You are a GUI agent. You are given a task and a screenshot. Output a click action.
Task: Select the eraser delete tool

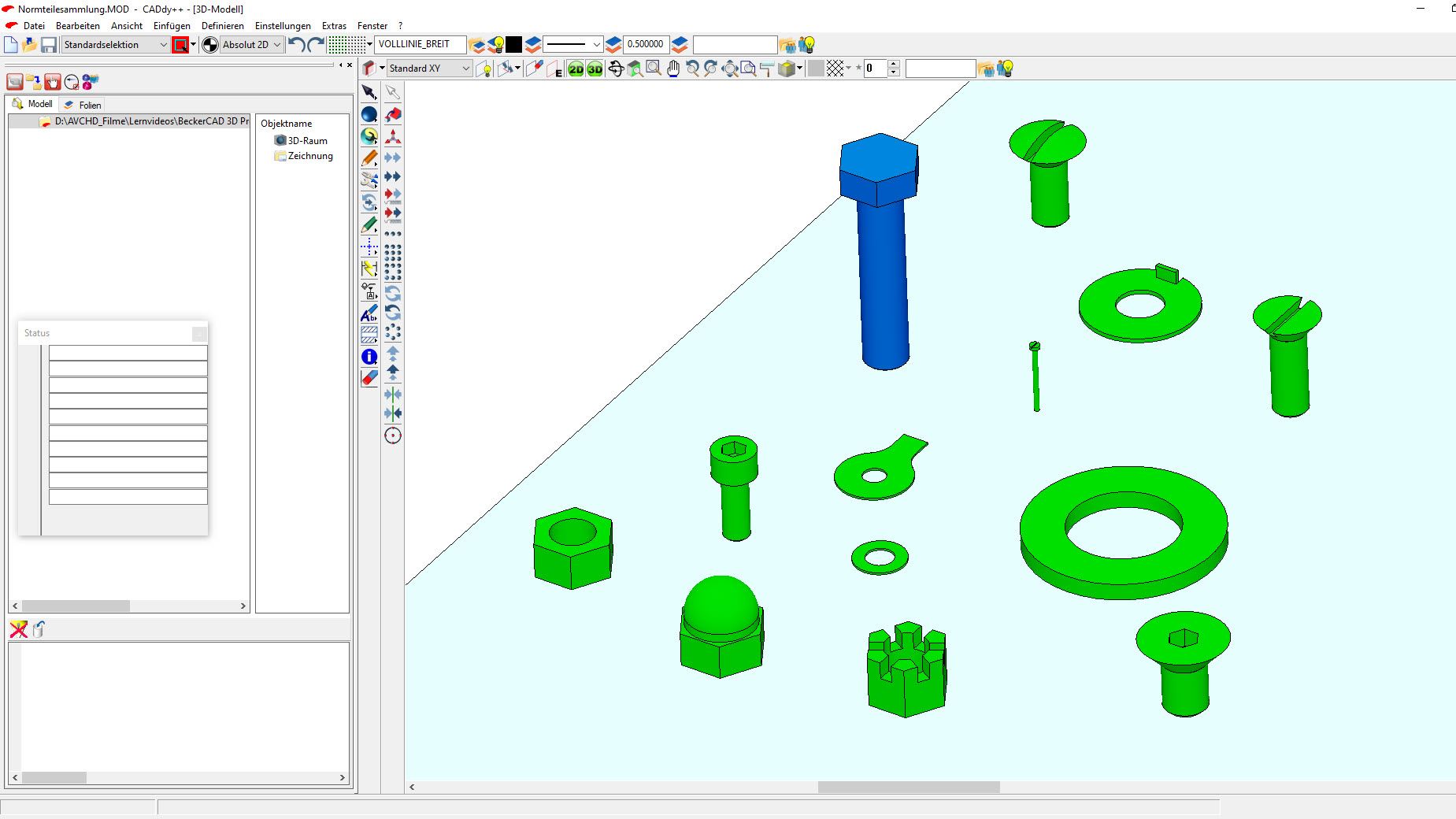(x=369, y=378)
